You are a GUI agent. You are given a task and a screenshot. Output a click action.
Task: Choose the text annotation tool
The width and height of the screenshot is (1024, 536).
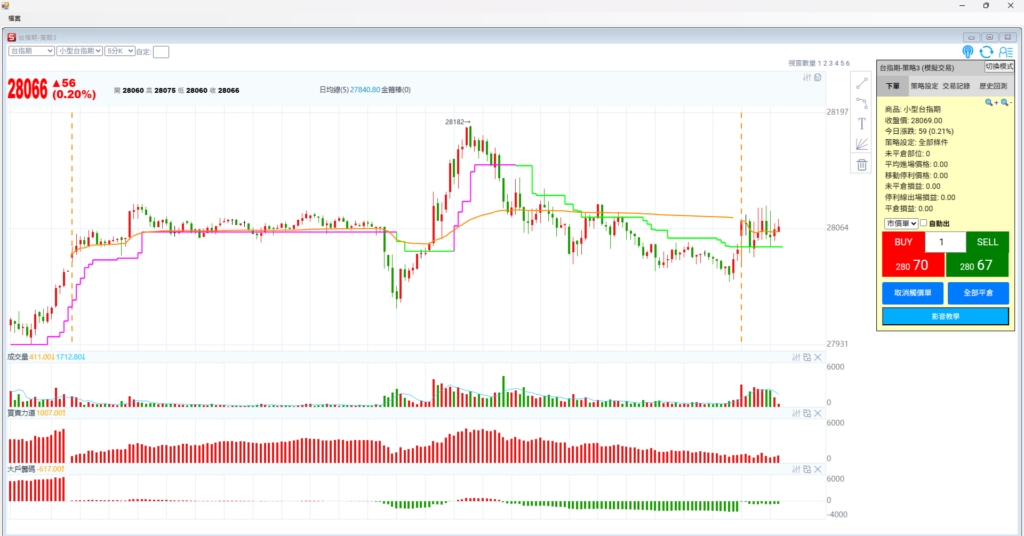click(x=861, y=124)
